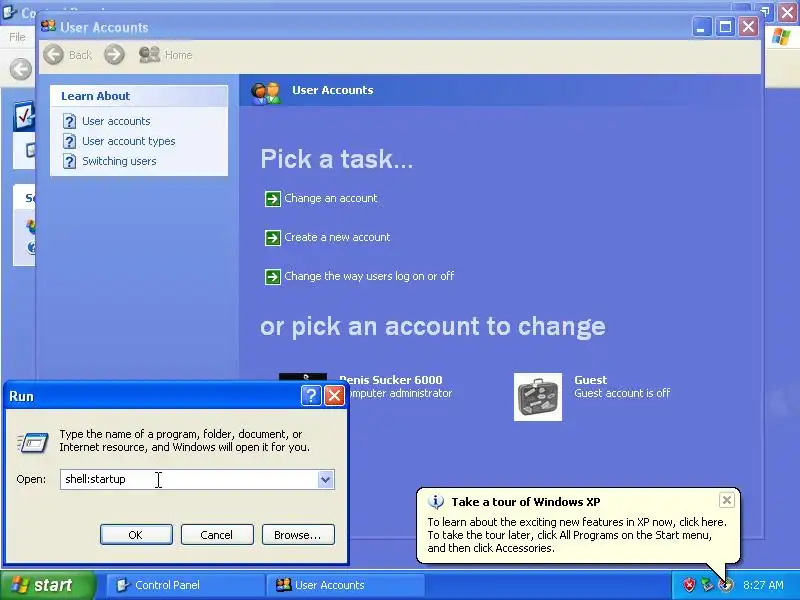Click green arrow icon next to 'Change an account'
The width and height of the screenshot is (800, 600).
click(272, 198)
